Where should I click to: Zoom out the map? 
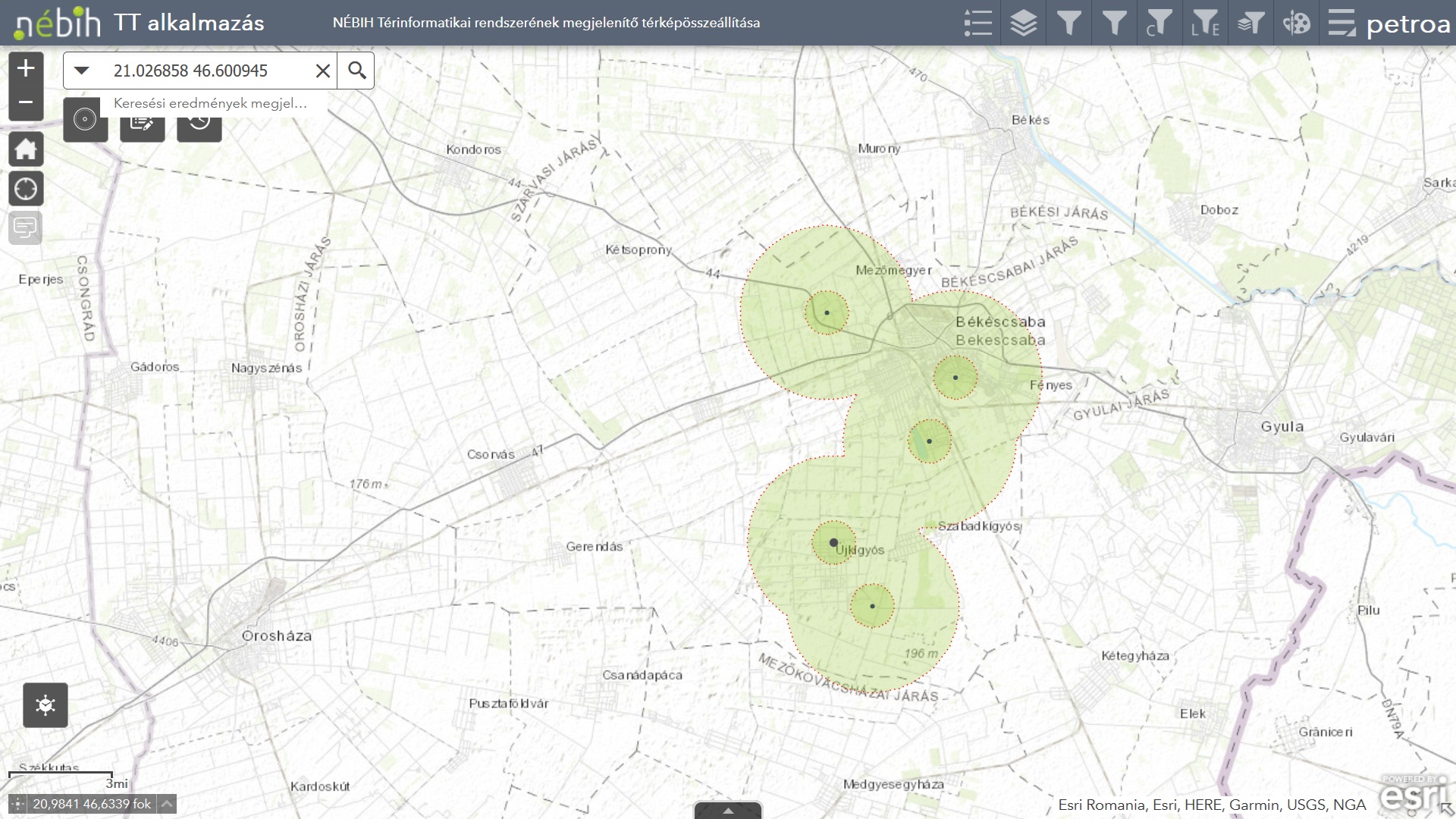(x=26, y=102)
